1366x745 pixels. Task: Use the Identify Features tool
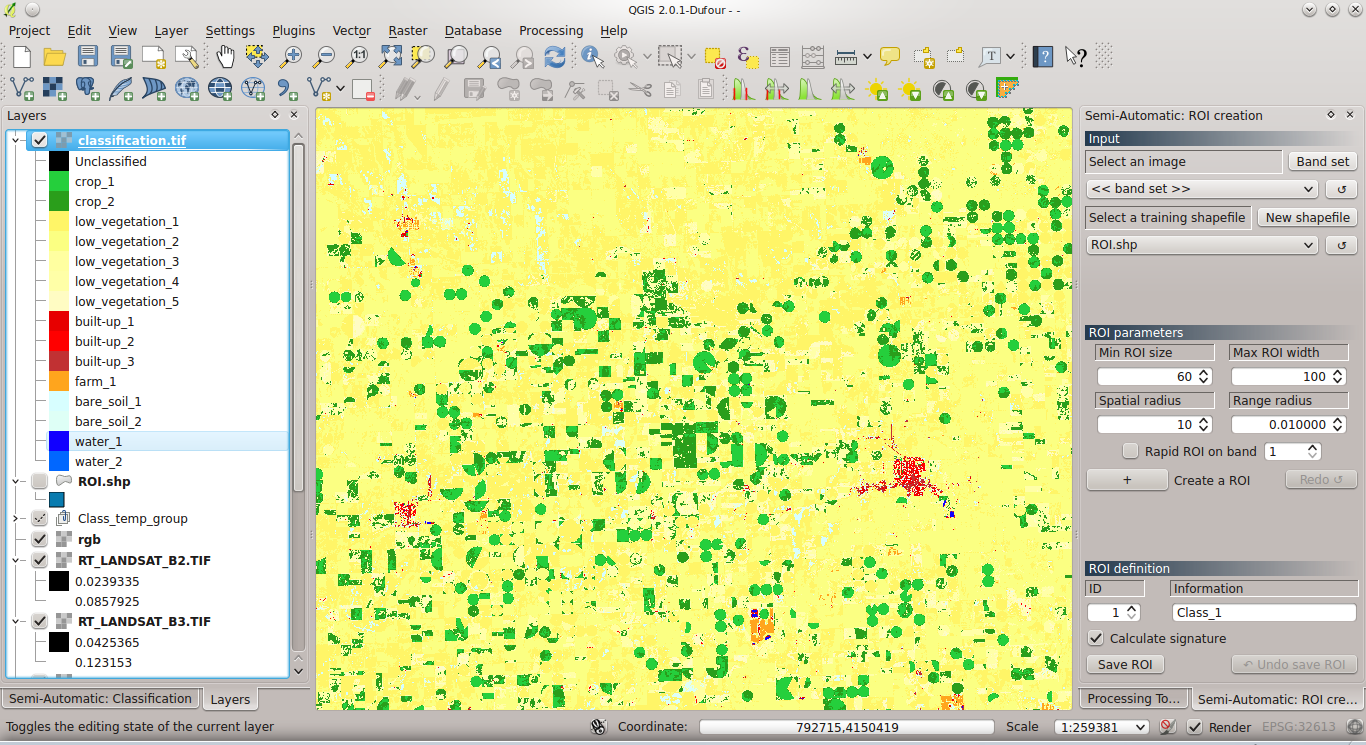click(592, 57)
